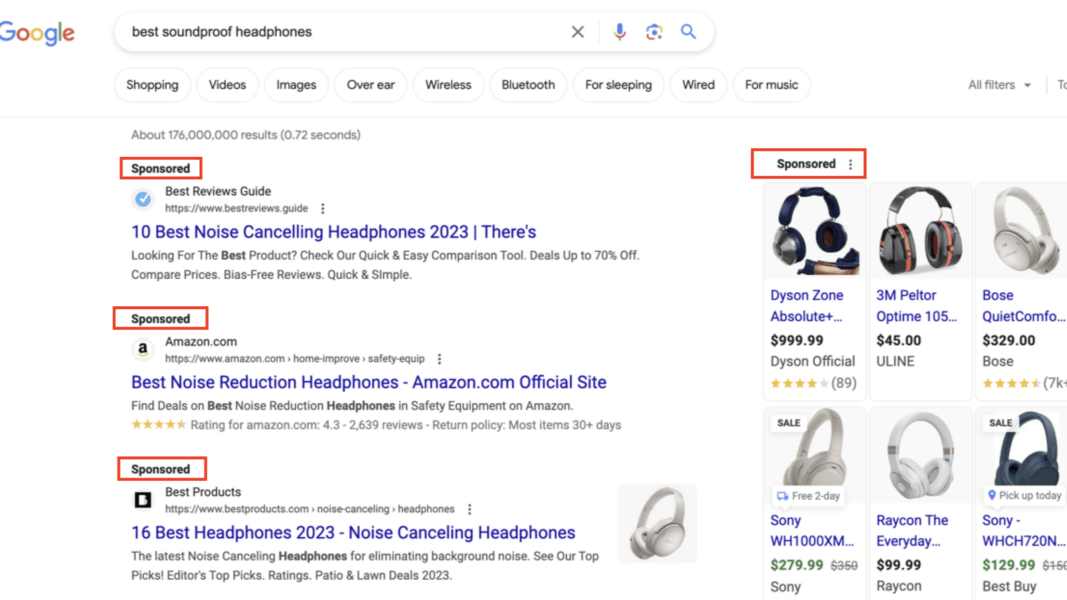The width and height of the screenshot is (1067, 600).
Task: Click the search magnifying glass icon
Action: coord(687,31)
